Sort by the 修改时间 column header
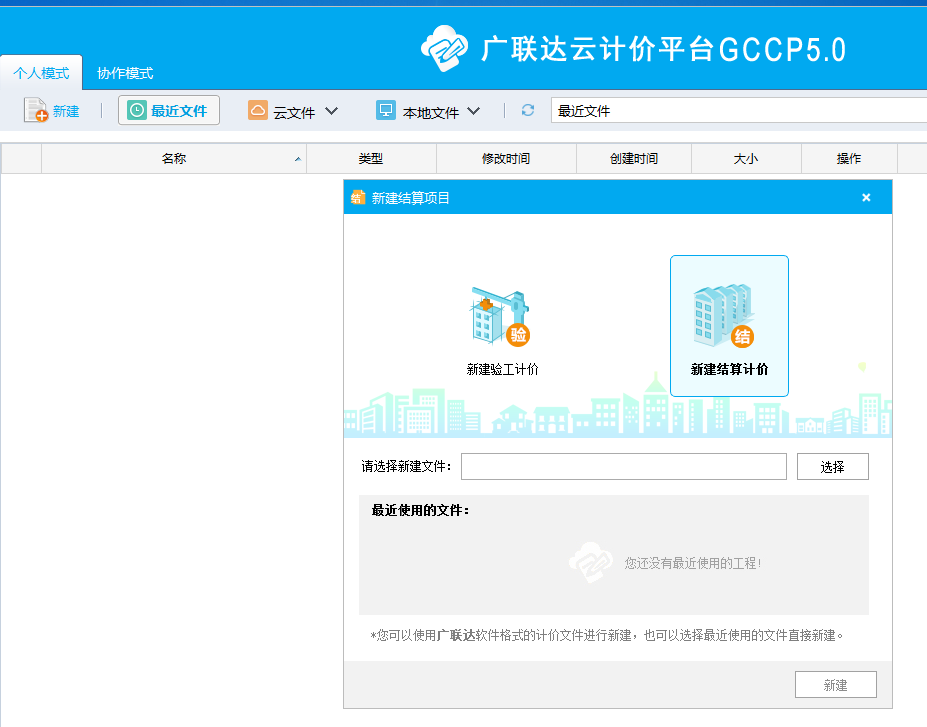 (505, 158)
